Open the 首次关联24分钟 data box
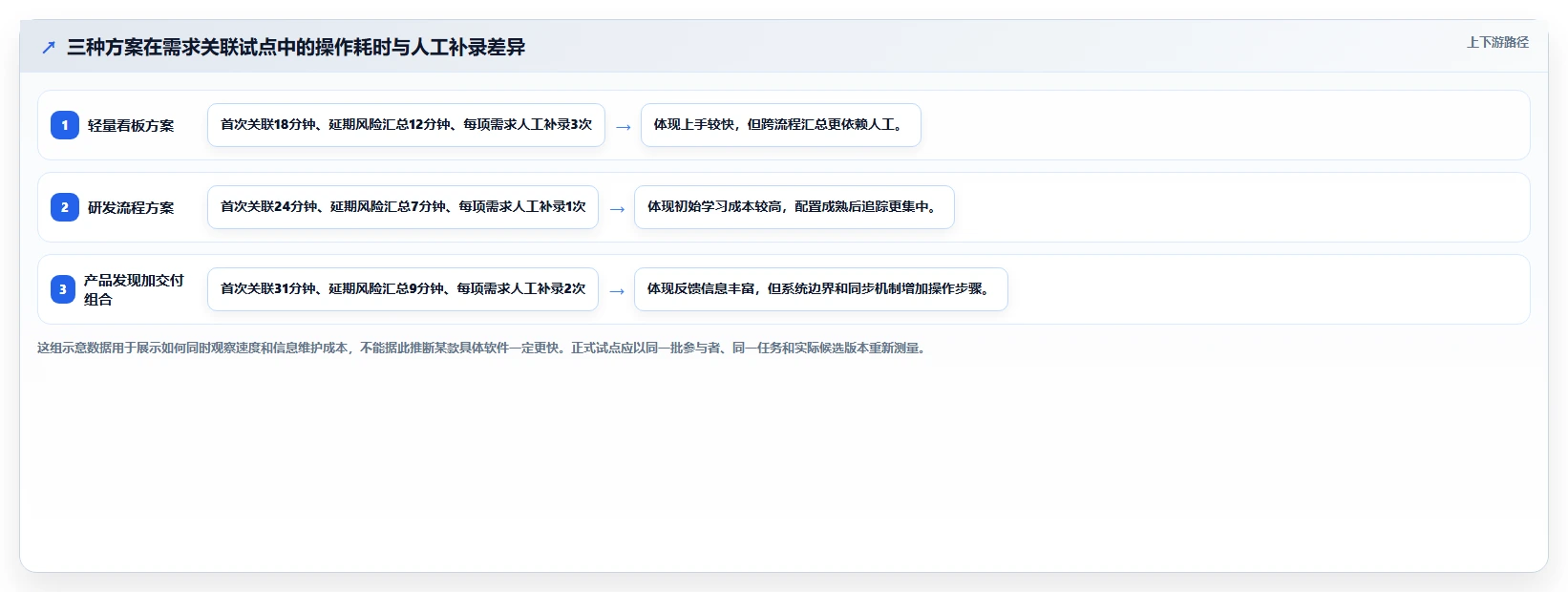 click(x=403, y=207)
